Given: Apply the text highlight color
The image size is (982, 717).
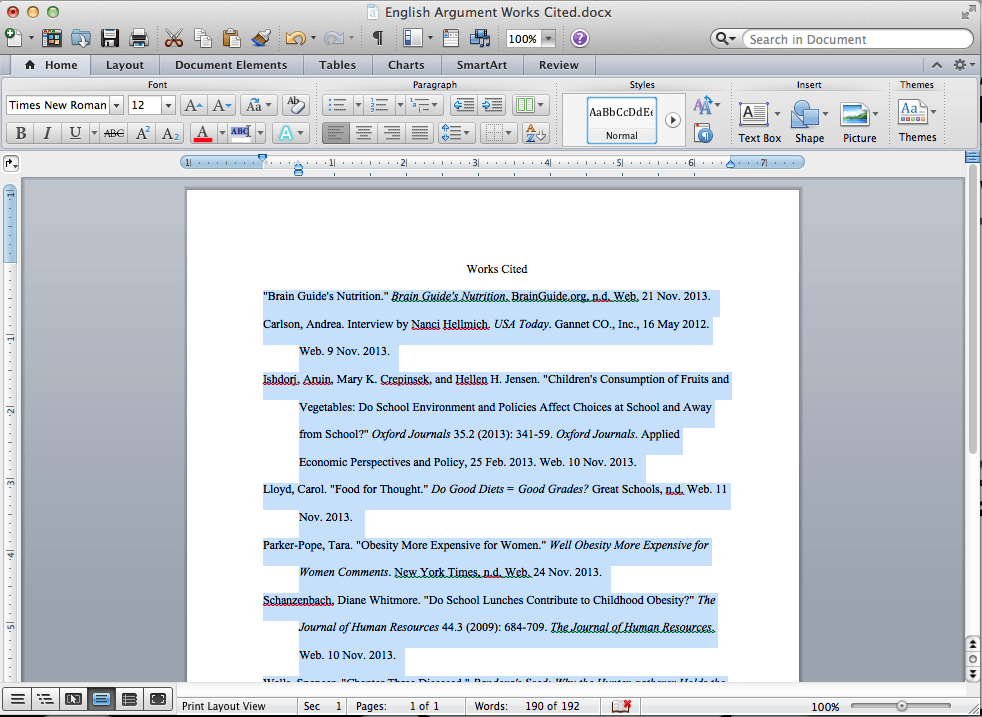Looking at the screenshot, I should pyautogui.click(x=241, y=133).
